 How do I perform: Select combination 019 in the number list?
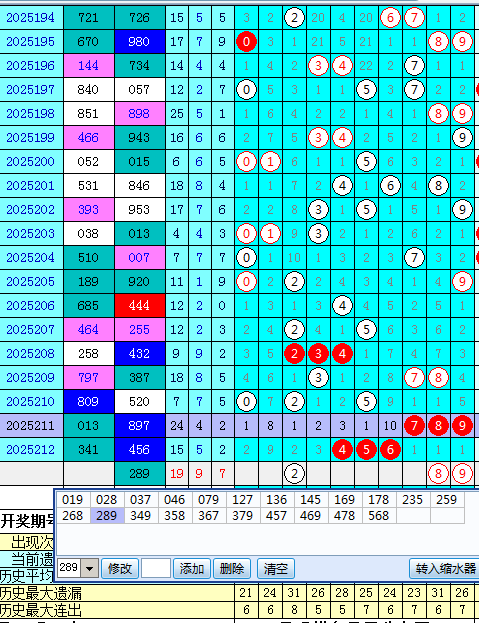(73, 499)
